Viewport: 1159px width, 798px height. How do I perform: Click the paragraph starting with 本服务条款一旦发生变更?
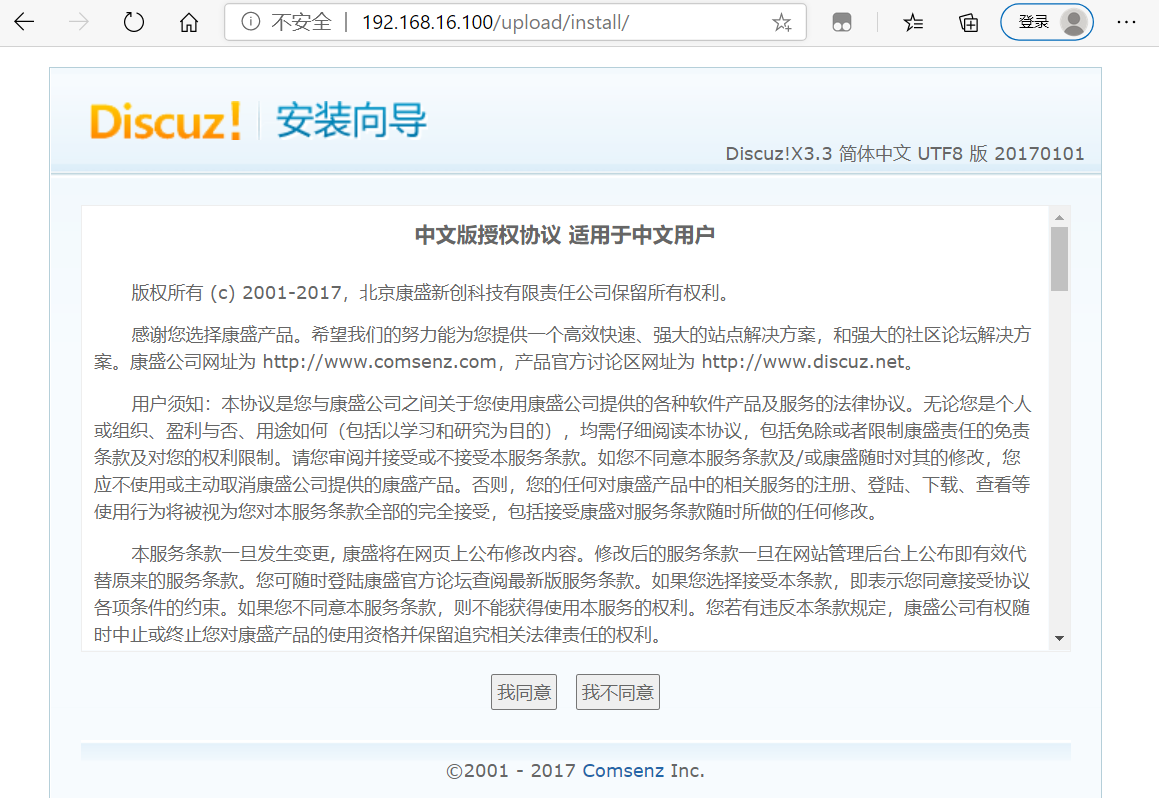coord(562,594)
